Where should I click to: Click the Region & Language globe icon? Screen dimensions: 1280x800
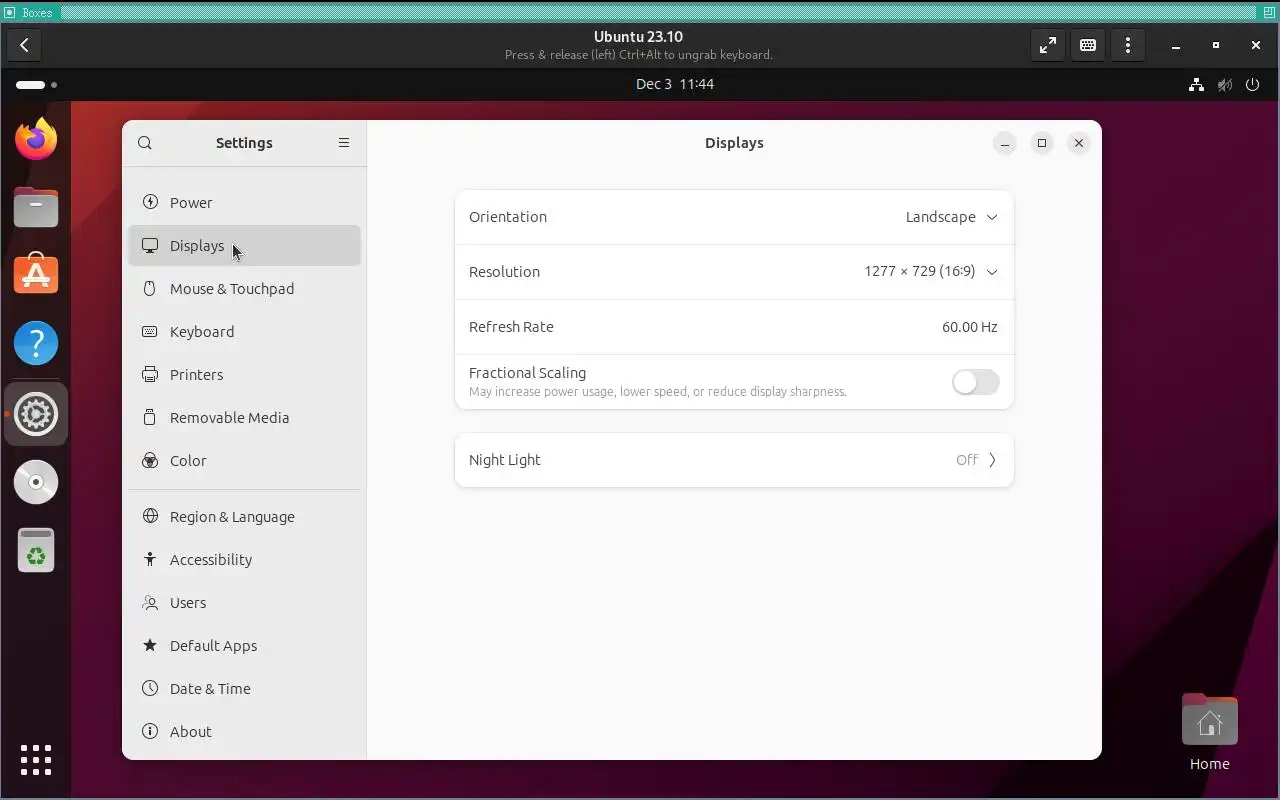coord(150,516)
